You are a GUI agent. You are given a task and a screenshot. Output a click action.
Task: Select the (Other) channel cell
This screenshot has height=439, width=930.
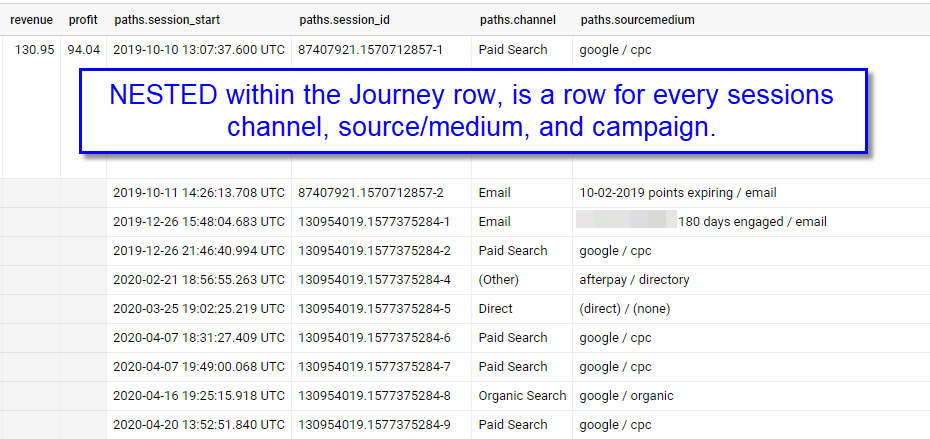click(x=499, y=279)
